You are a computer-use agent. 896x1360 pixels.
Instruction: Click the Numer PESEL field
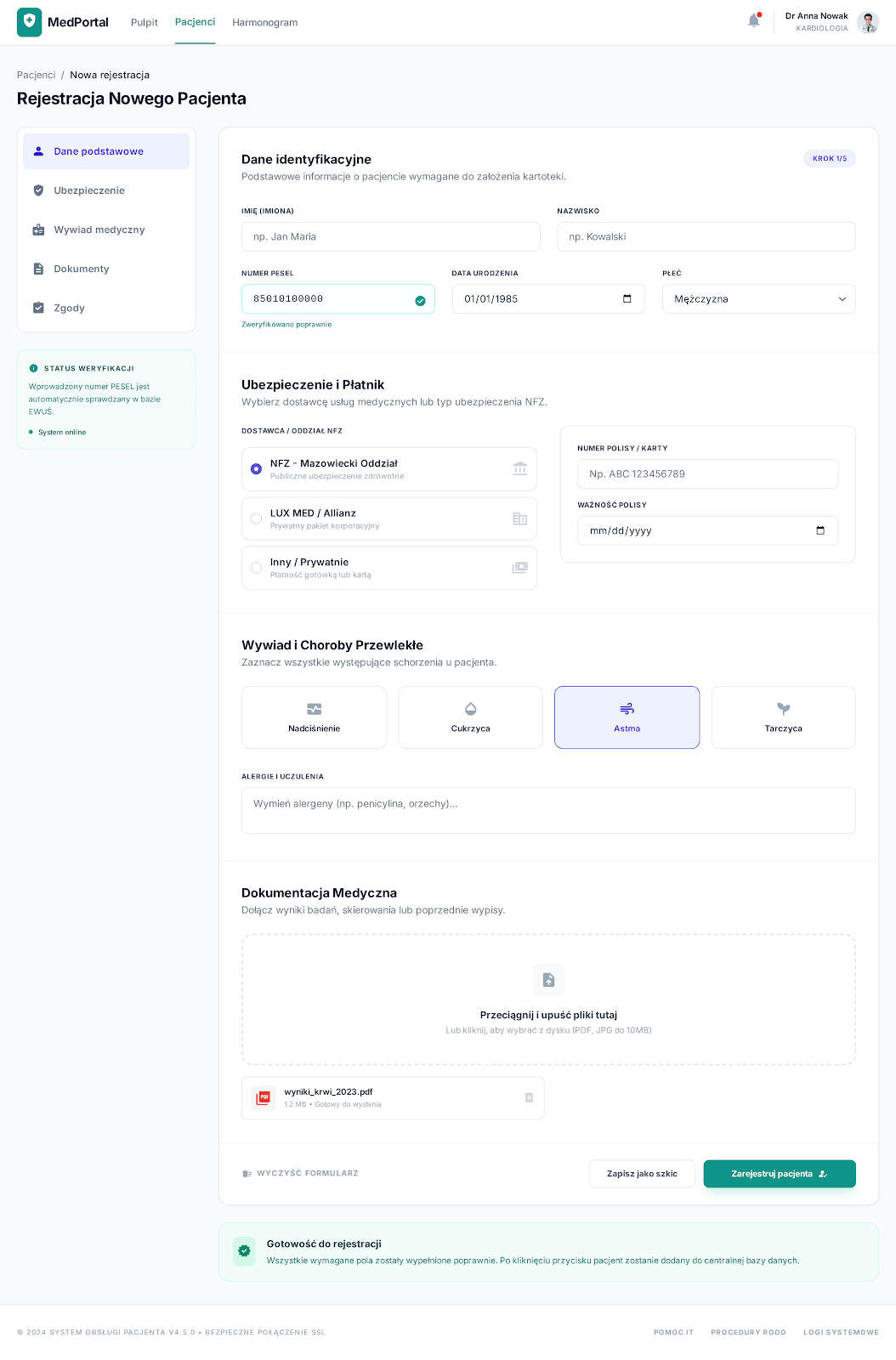coord(338,299)
